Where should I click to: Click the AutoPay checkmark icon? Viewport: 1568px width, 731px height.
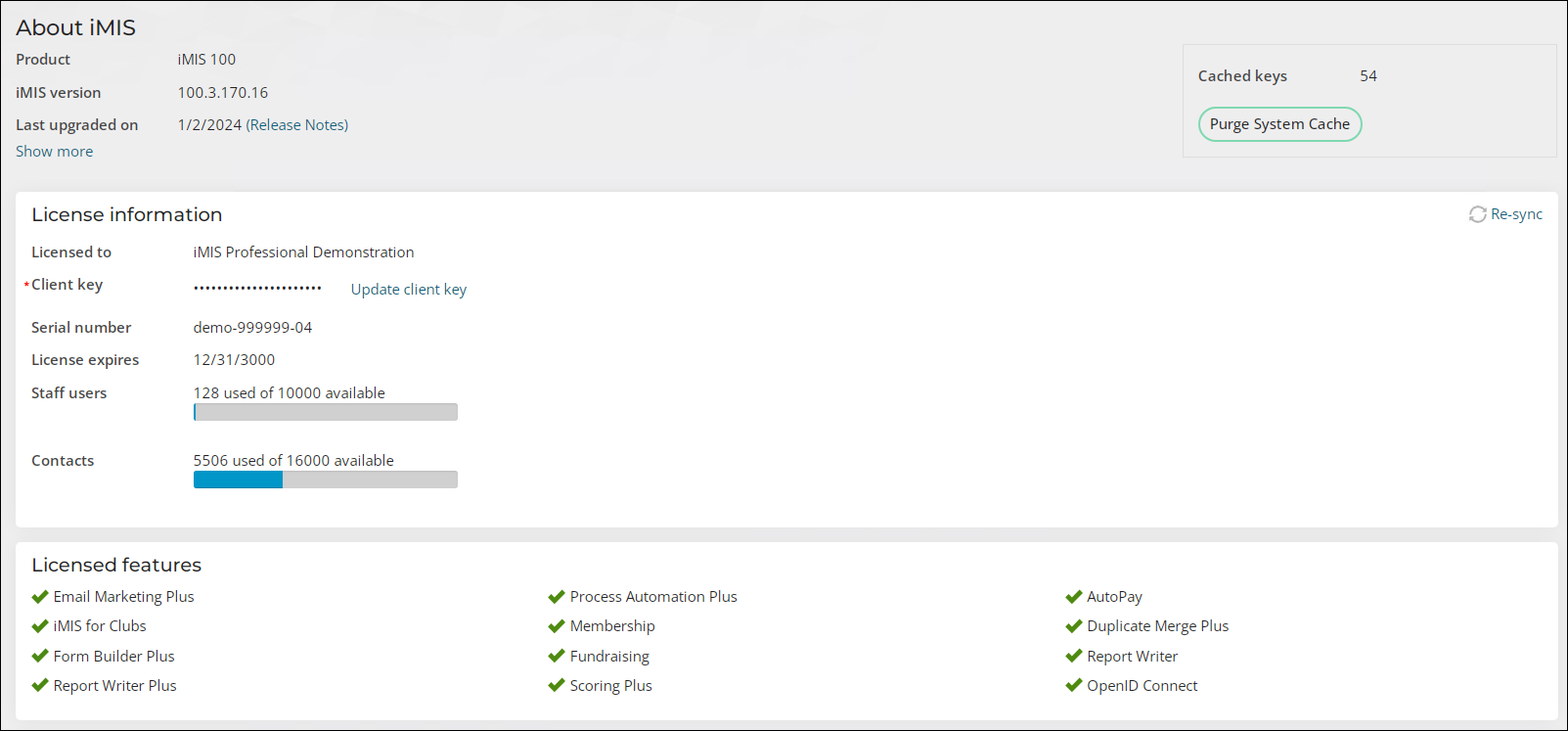pos(1074,597)
